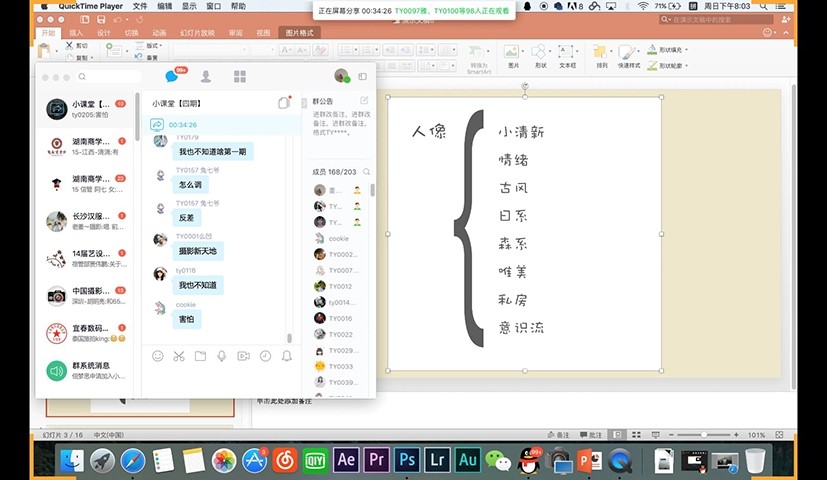Click the zoom out minus button in status bar

click(x=671, y=435)
